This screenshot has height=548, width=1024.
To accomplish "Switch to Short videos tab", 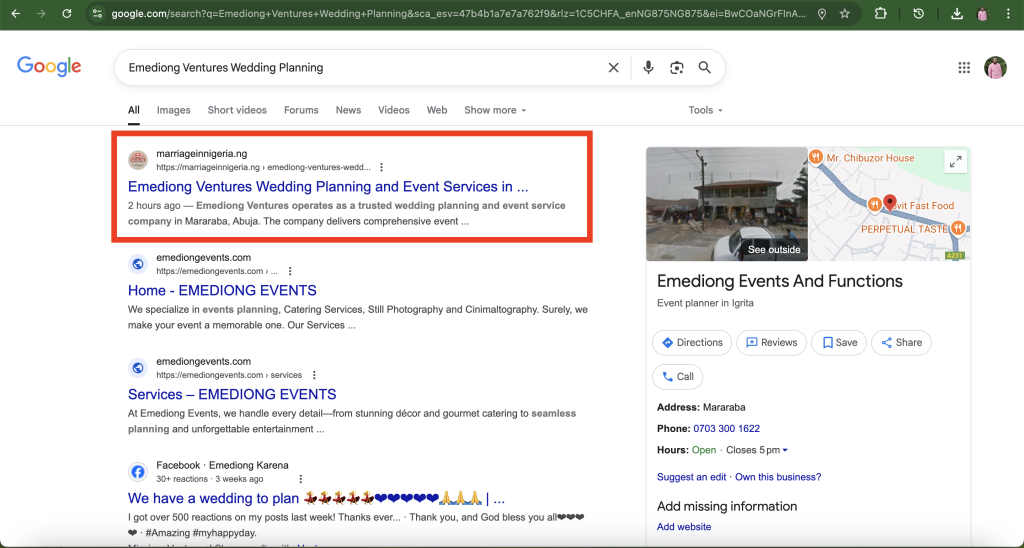I will 237,110.
